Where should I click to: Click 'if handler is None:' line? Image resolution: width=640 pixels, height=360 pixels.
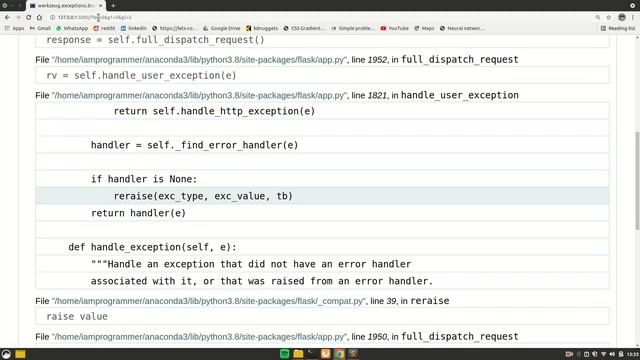[x=322, y=179]
